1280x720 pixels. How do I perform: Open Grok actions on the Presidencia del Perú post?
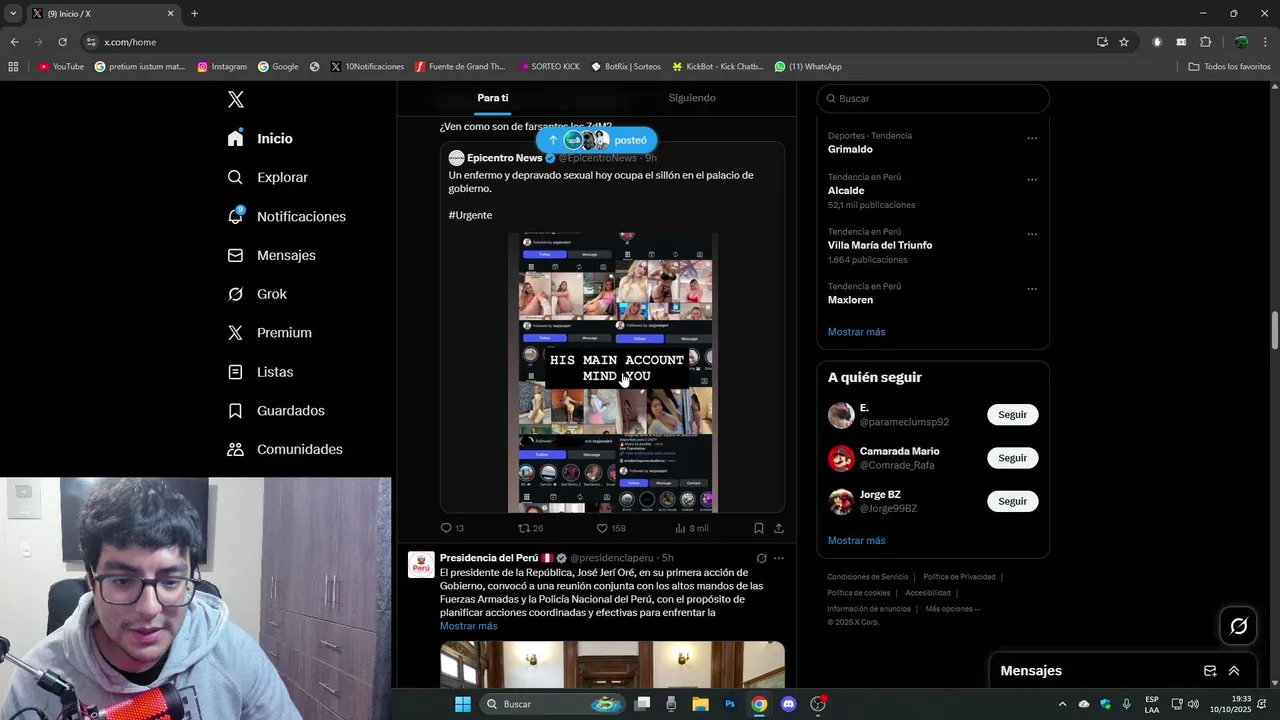[x=761, y=558]
